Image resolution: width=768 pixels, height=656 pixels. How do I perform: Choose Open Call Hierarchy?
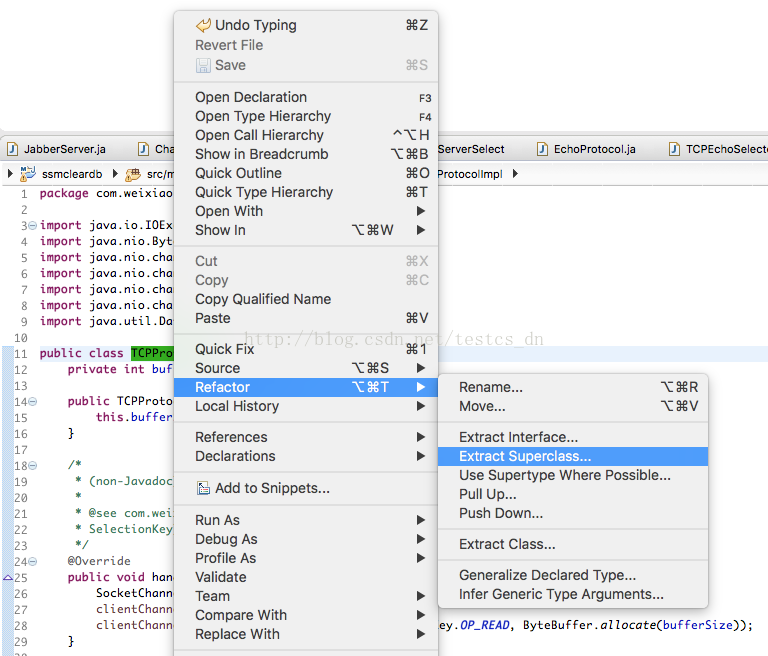coord(306,135)
